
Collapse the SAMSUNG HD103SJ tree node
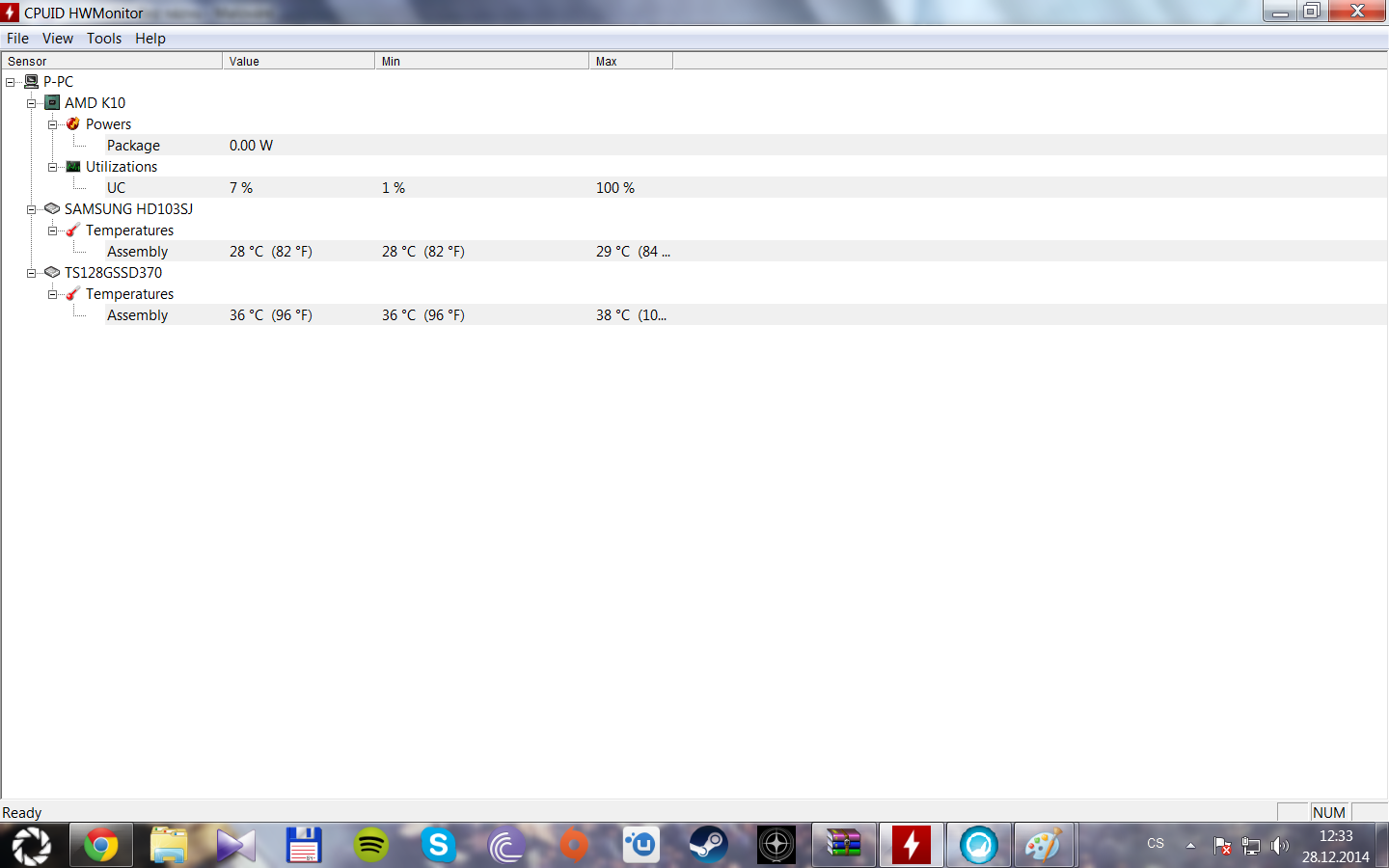[x=32, y=209]
